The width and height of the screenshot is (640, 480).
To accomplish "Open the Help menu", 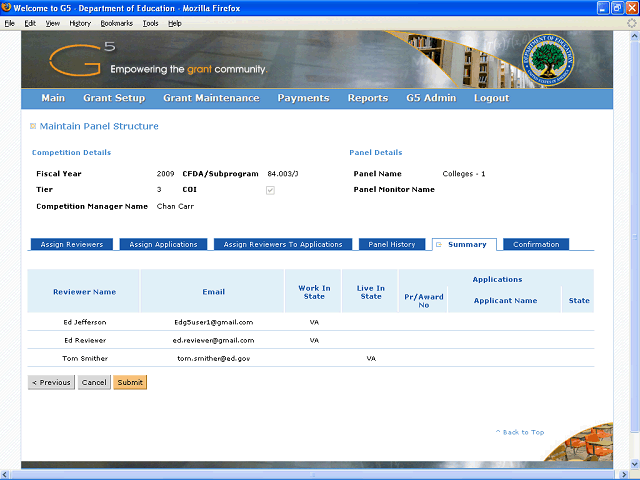I will (175, 23).
